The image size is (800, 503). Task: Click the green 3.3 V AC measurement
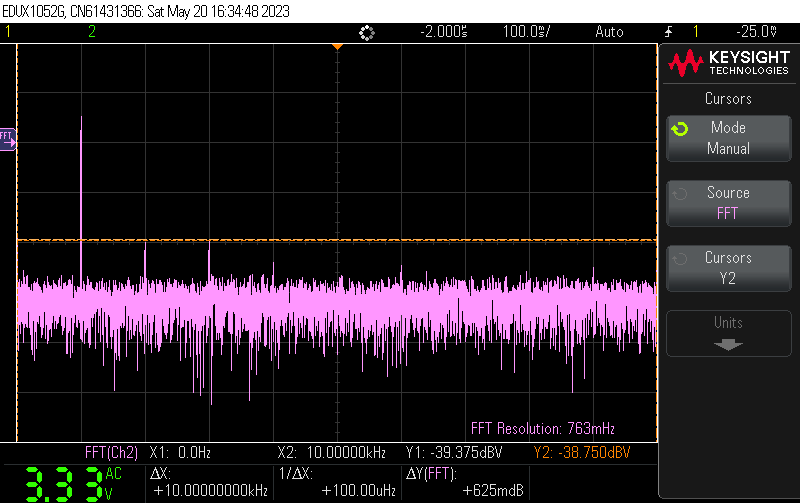click(x=73, y=483)
